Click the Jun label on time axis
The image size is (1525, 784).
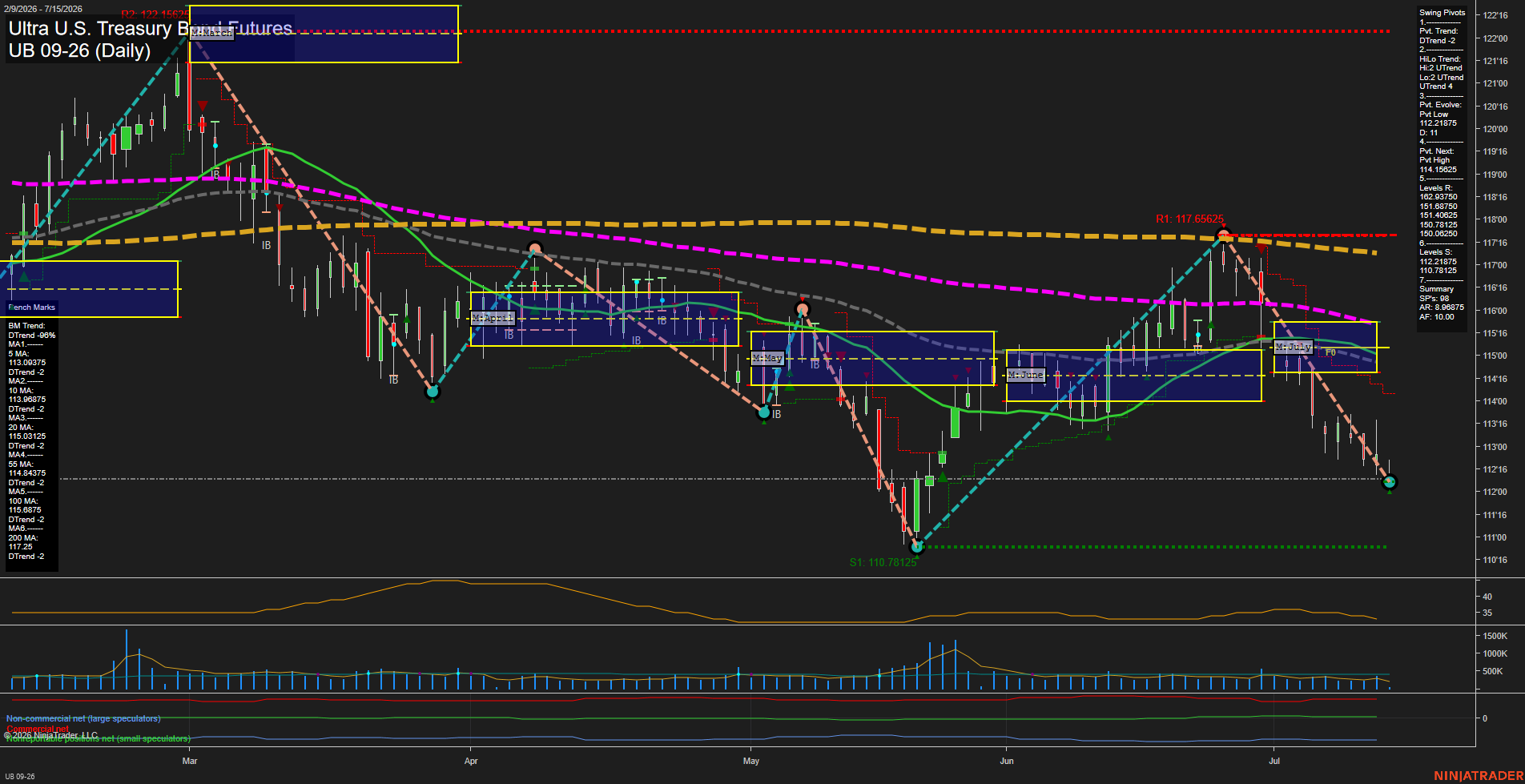tap(1007, 761)
